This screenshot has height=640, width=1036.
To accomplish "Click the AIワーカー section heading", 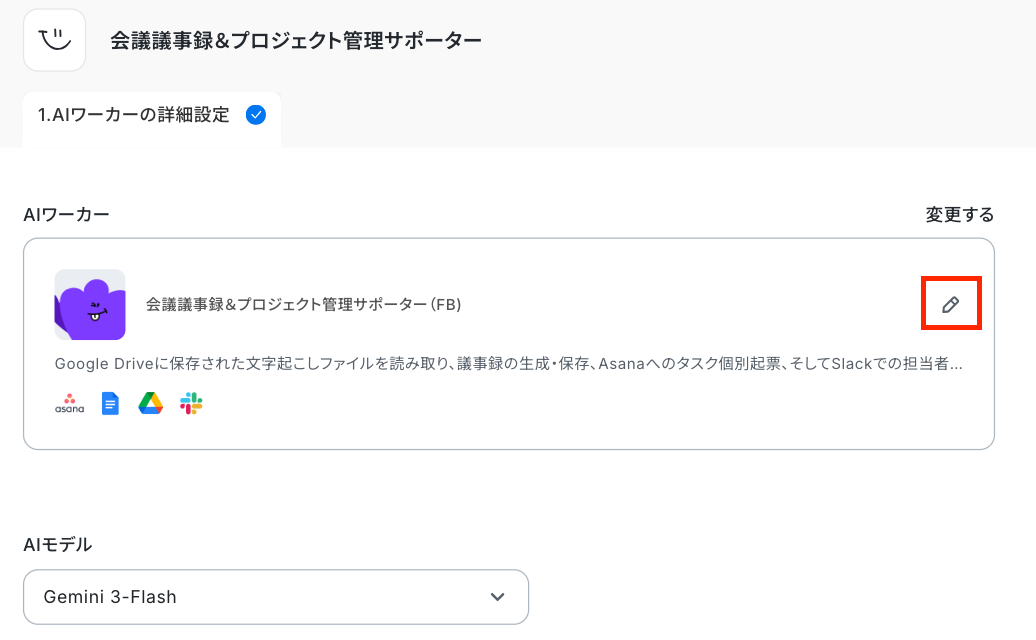I will (66, 215).
